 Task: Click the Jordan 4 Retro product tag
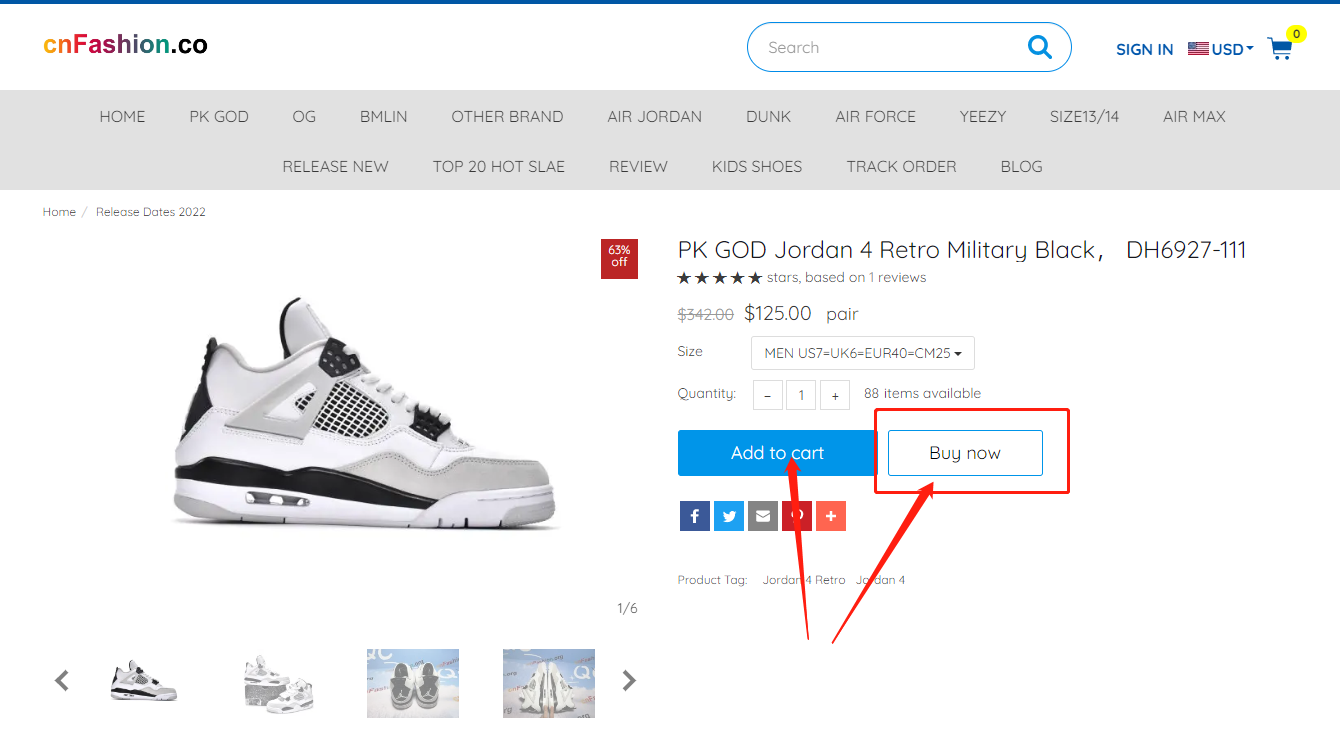coord(804,580)
